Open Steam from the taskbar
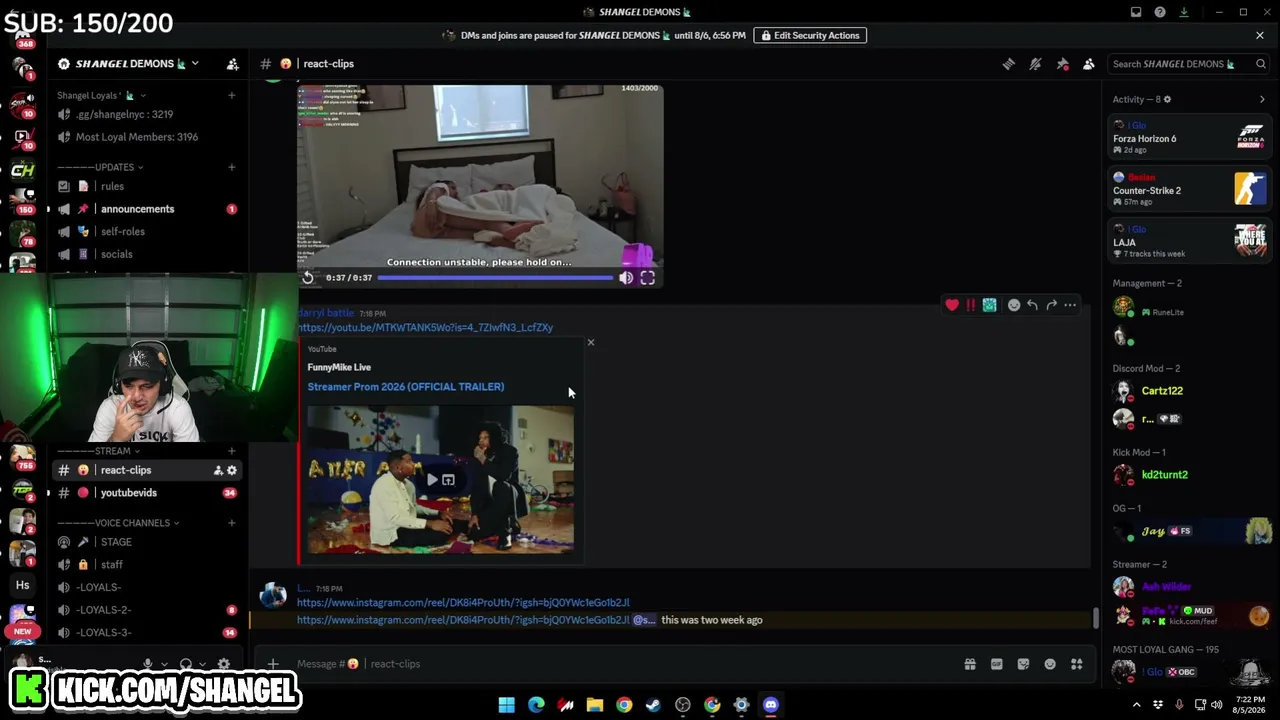 point(653,705)
